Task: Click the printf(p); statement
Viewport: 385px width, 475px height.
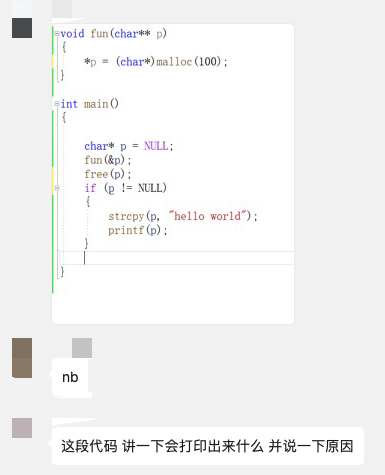Action: coord(137,230)
